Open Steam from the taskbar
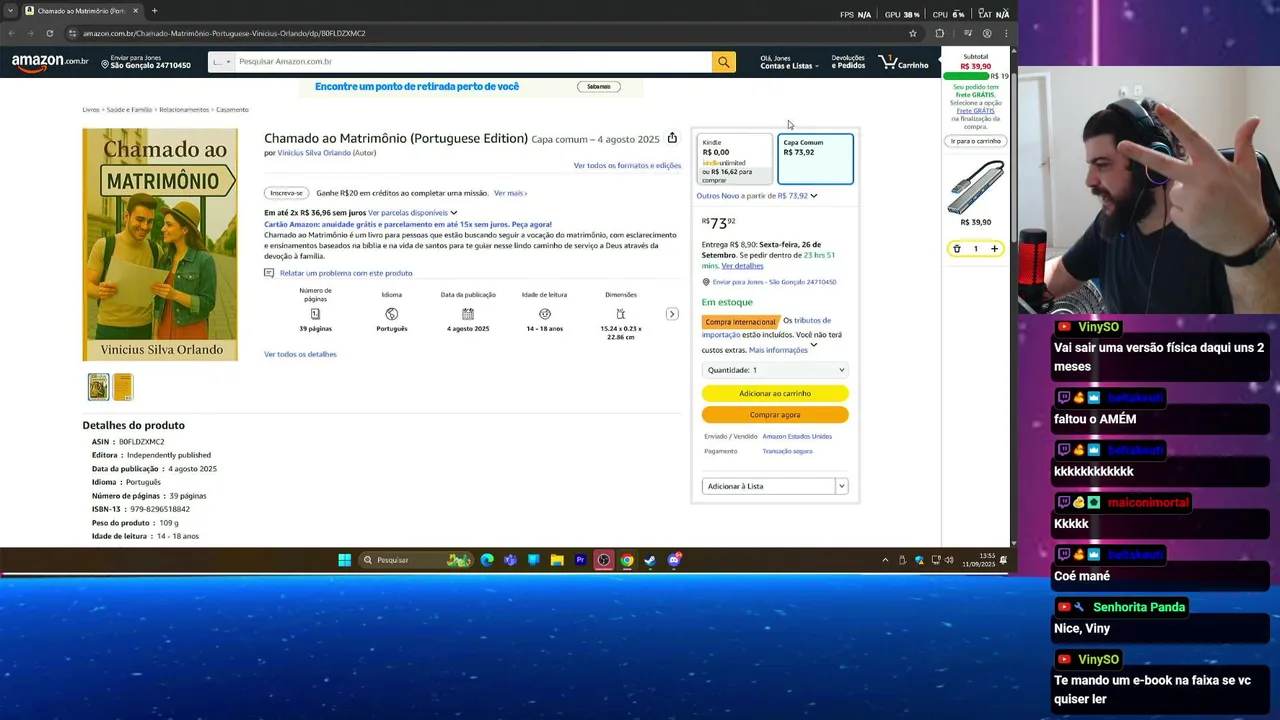Image resolution: width=1280 pixels, height=720 pixels. 650,560
